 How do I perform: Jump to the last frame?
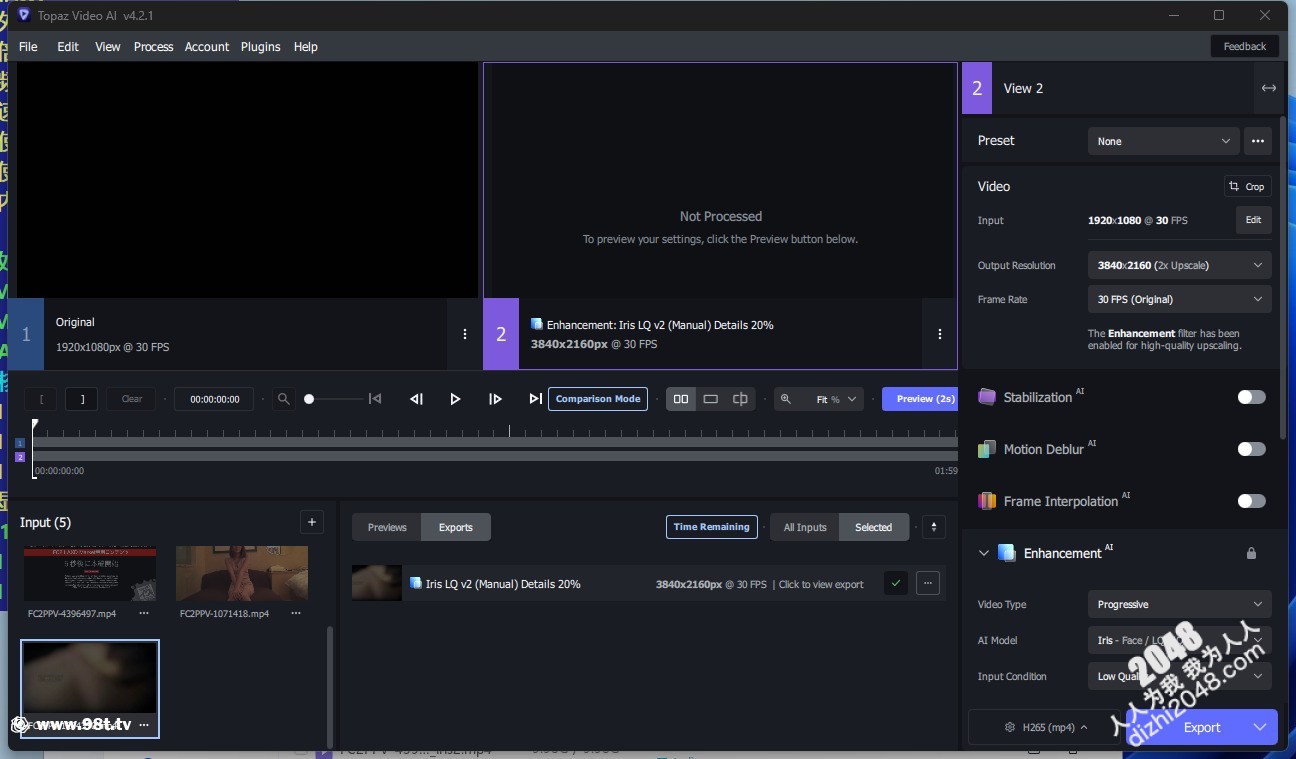tap(535, 399)
